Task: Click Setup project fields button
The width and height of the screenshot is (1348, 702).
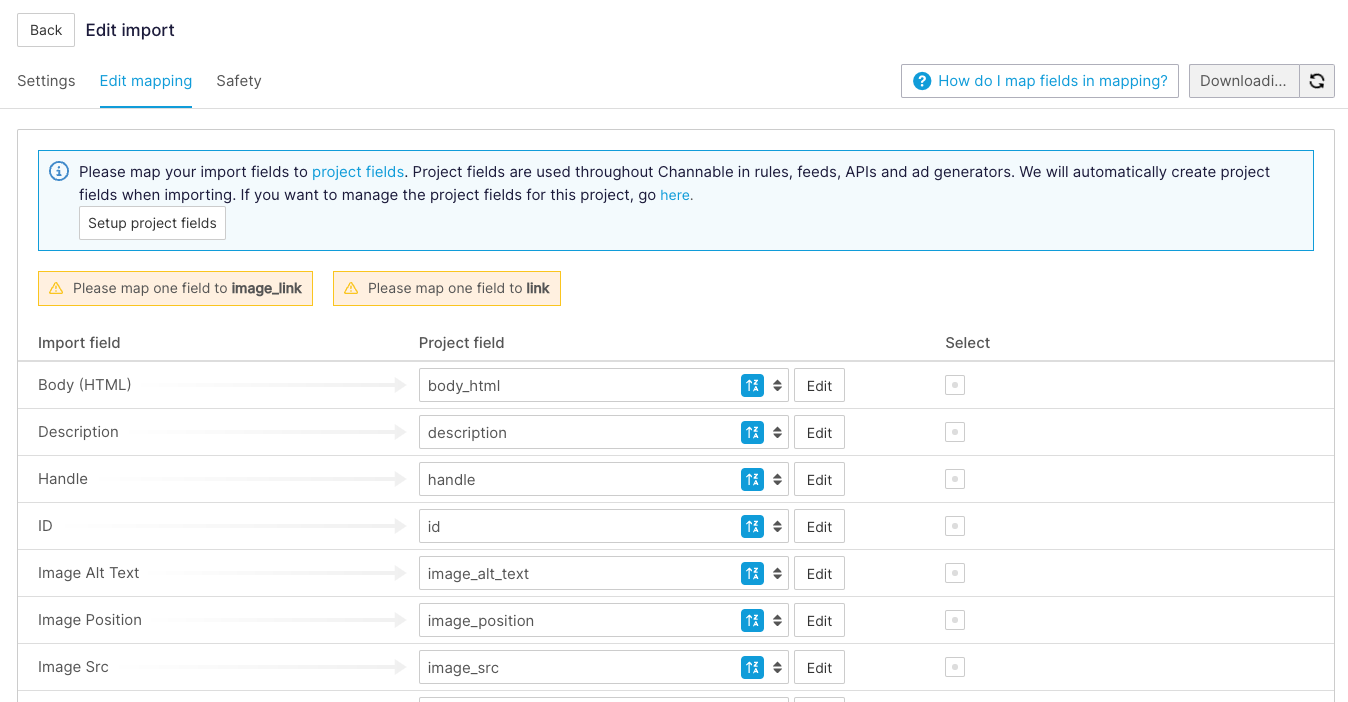Action: point(152,223)
